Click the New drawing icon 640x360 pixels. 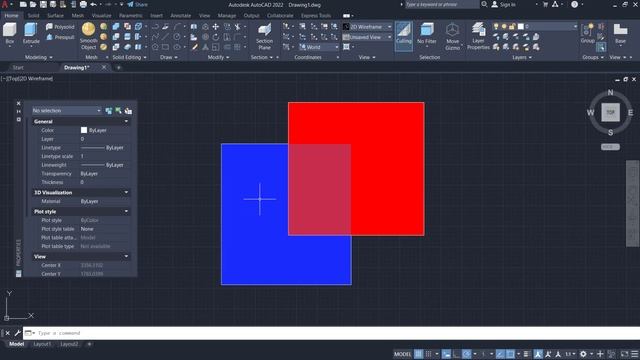coord(23,4)
